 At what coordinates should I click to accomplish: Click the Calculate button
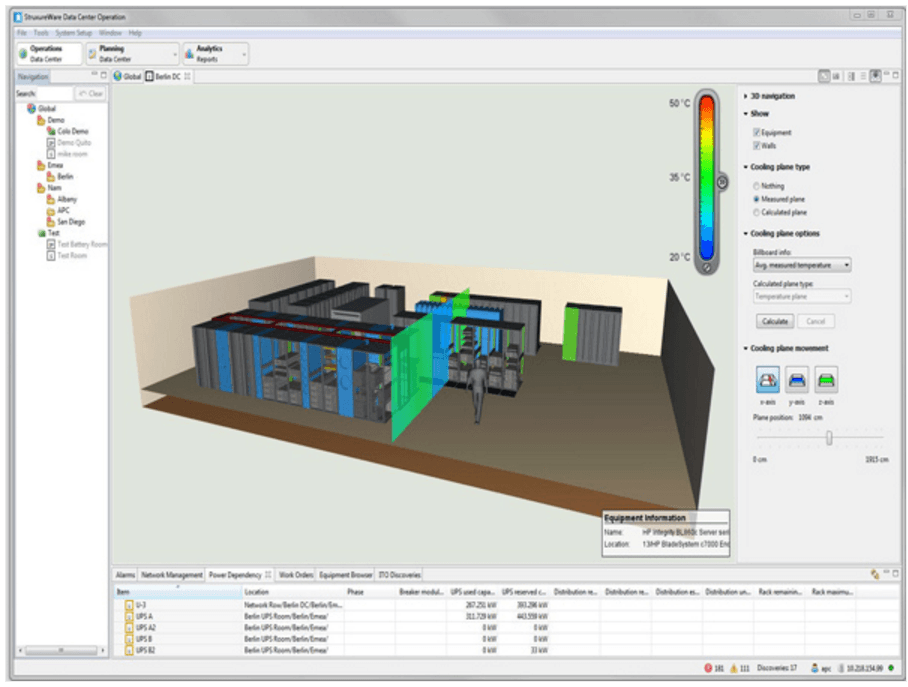775,321
